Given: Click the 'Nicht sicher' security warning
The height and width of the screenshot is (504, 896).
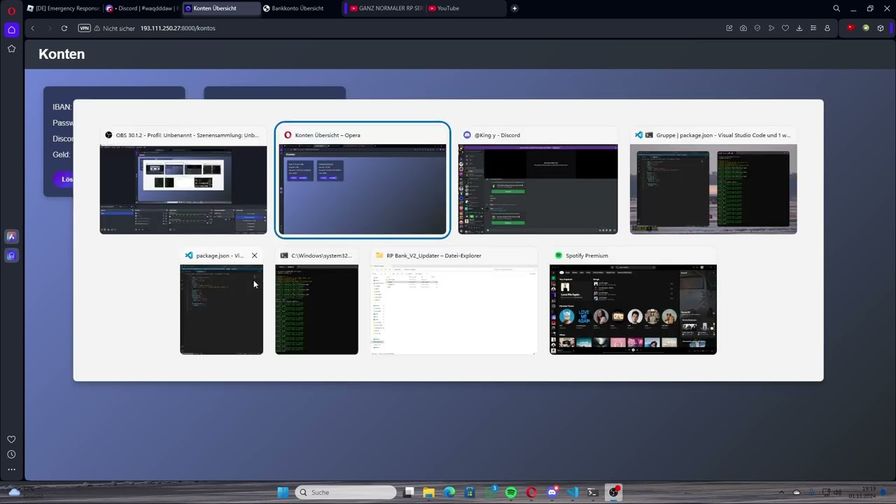Looking at the screenshot, I should coord(114,28).
